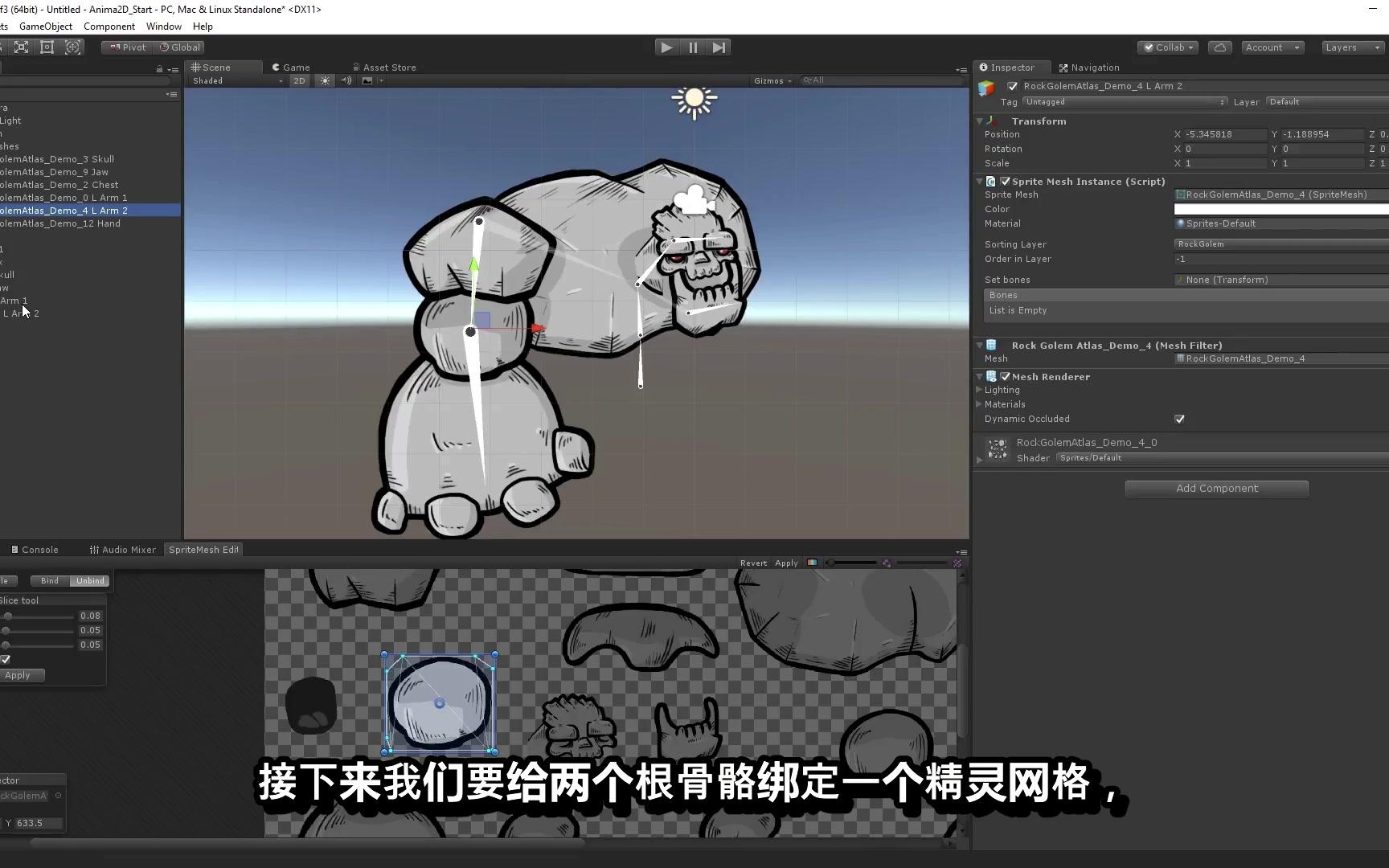Open the Gizmos menu in Scene view
1389x868 pixels.
[770, 80]
